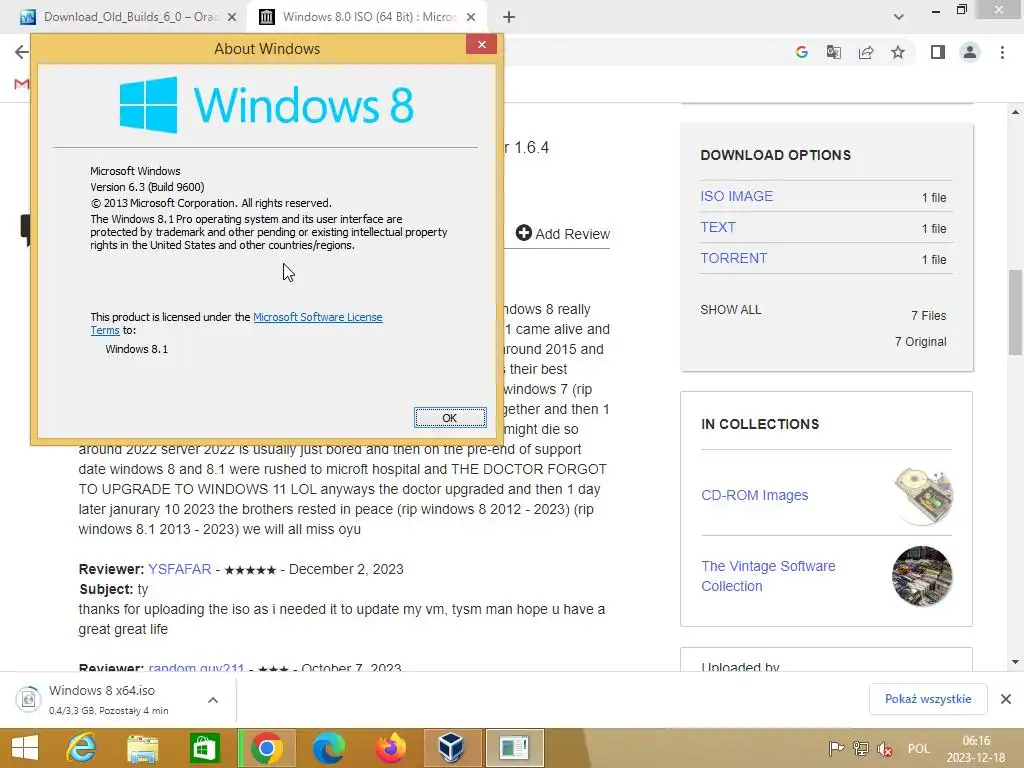Click the network tray icon
Viewport: 1024px width, 768px height.
(861, 749)
